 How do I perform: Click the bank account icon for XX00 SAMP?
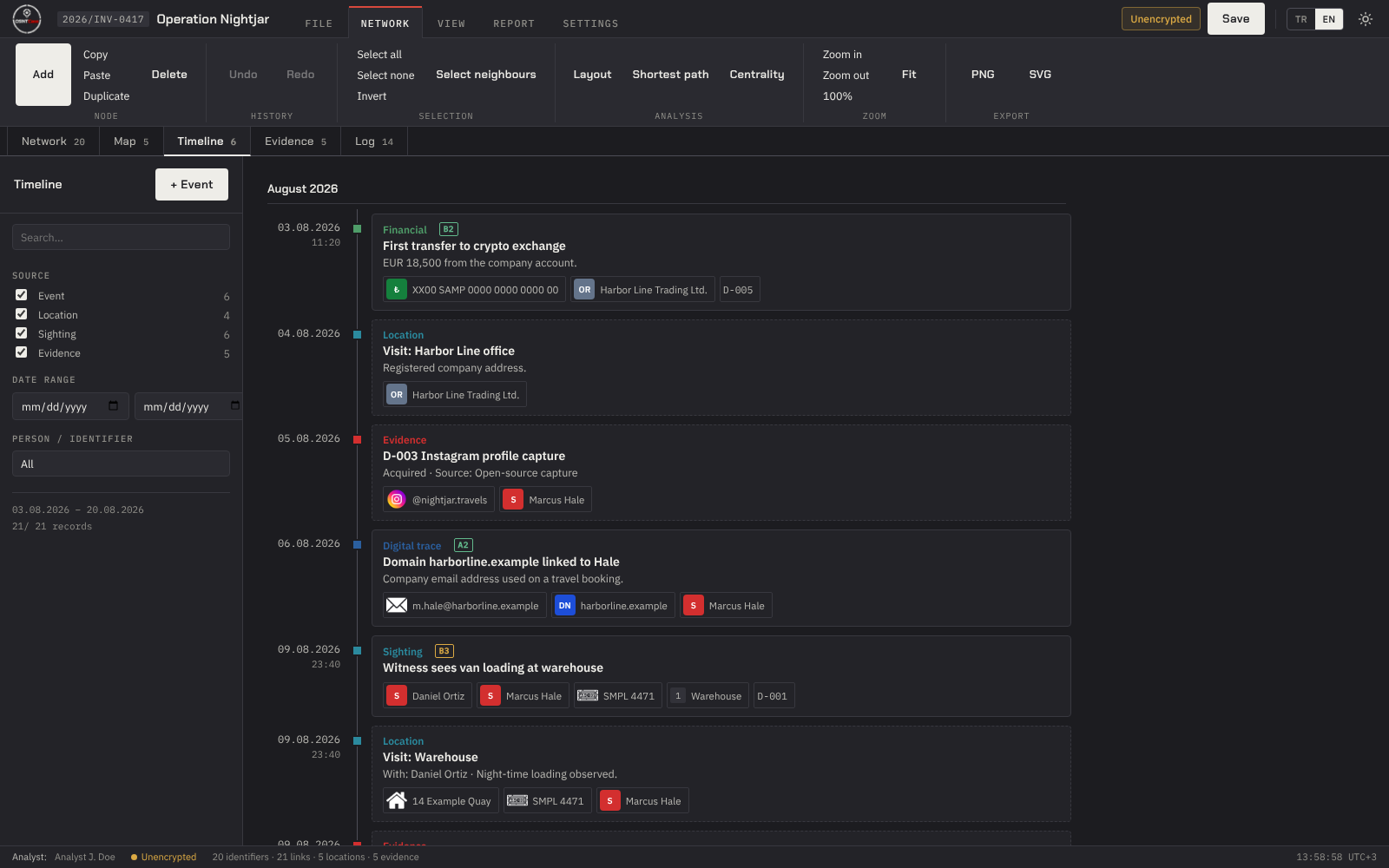point(397,290)
